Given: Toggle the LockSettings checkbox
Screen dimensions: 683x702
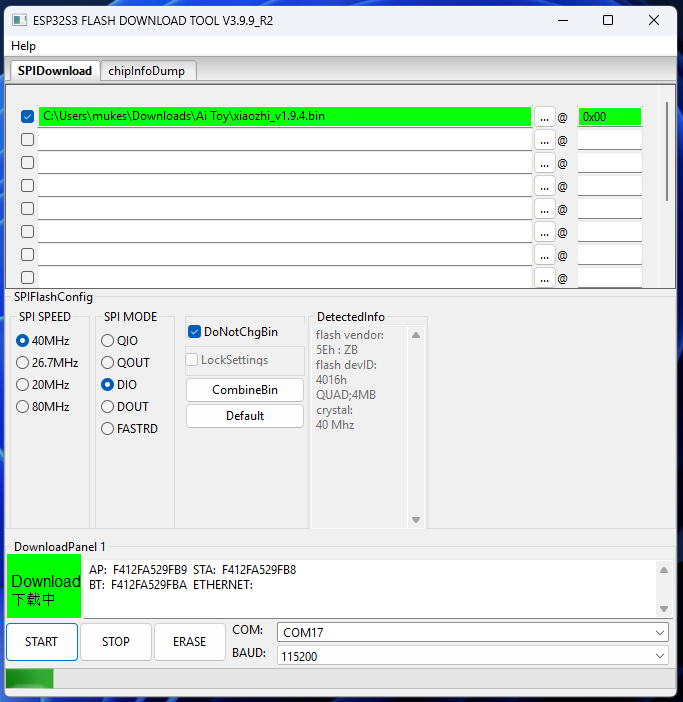Looking at the screenshot, I should [x=227, y=360].
